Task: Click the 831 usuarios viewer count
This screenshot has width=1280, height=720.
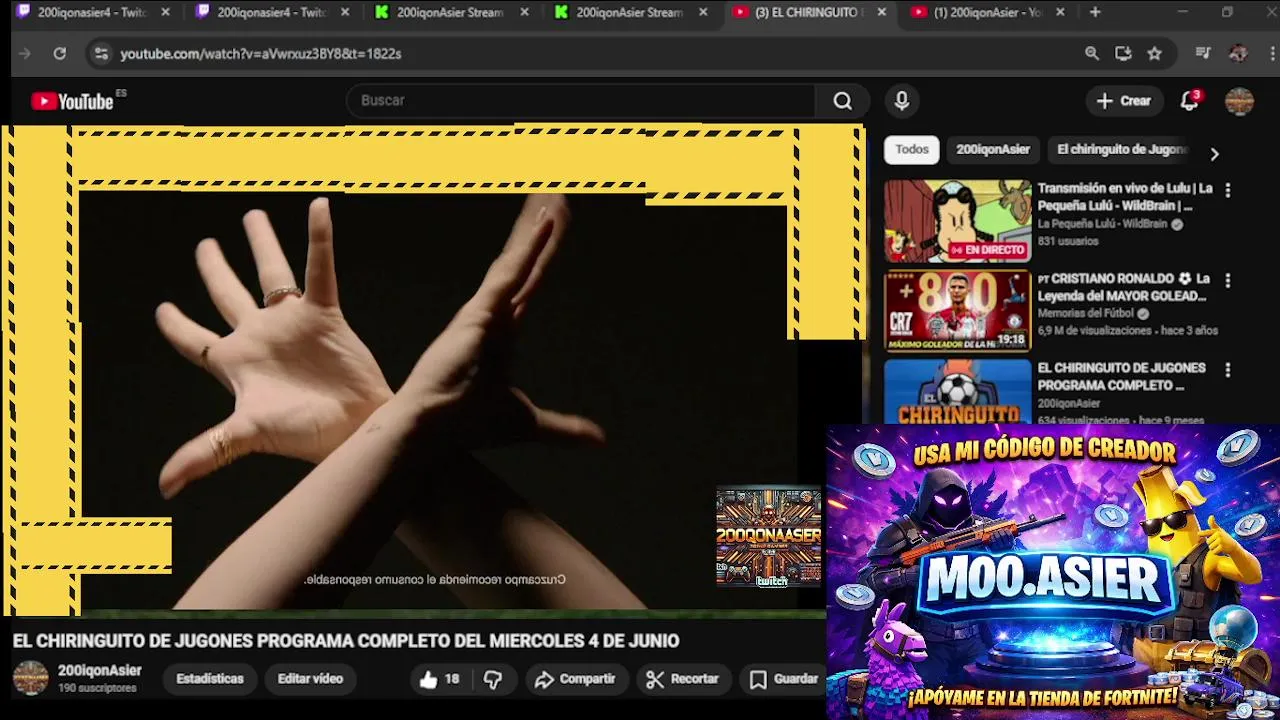Action: coord(1067,241)
